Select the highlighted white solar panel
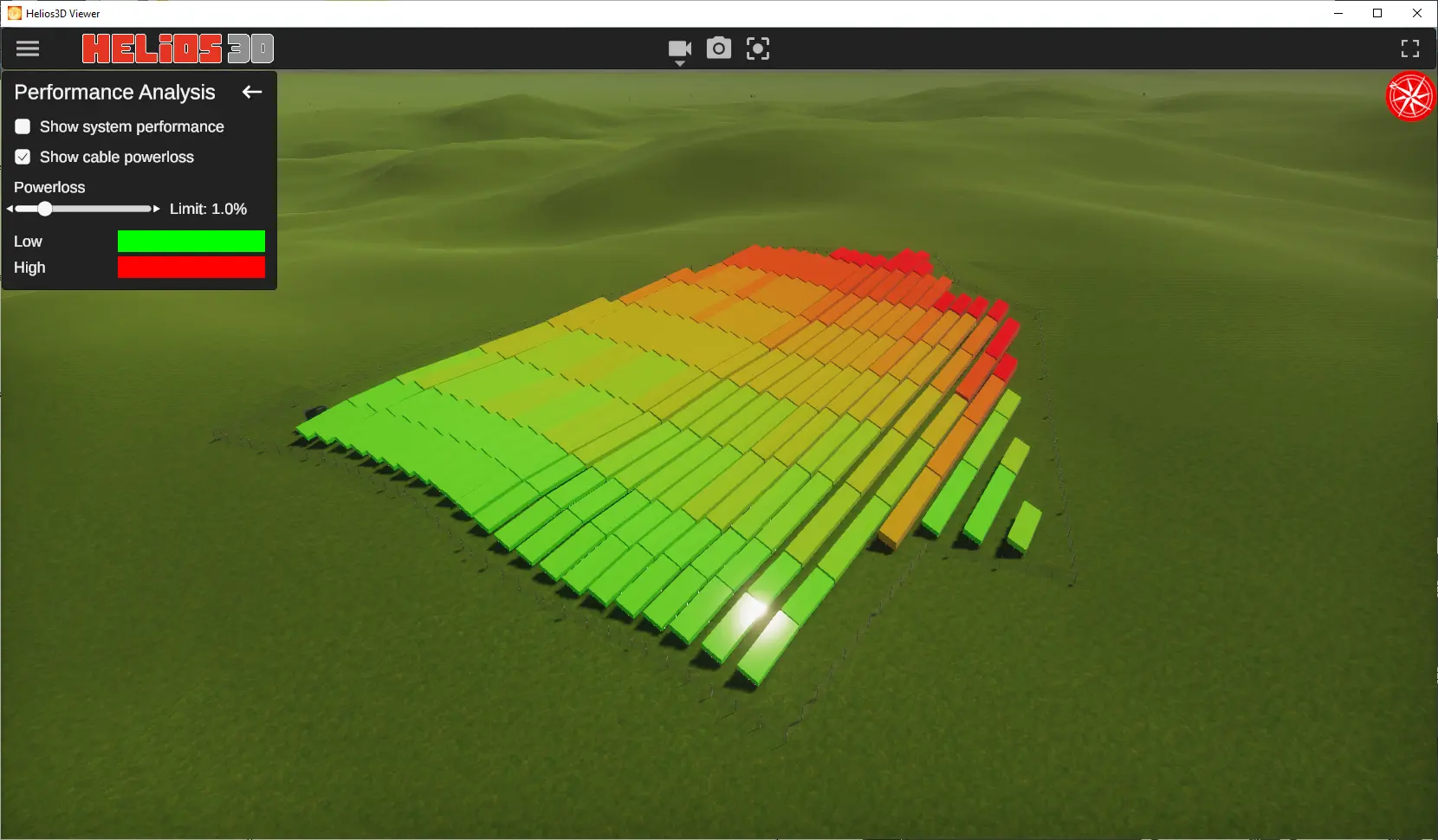Image resolution: width=1438 pixels, height=840 pixels. pyautogui.click(x=752, y=611)
